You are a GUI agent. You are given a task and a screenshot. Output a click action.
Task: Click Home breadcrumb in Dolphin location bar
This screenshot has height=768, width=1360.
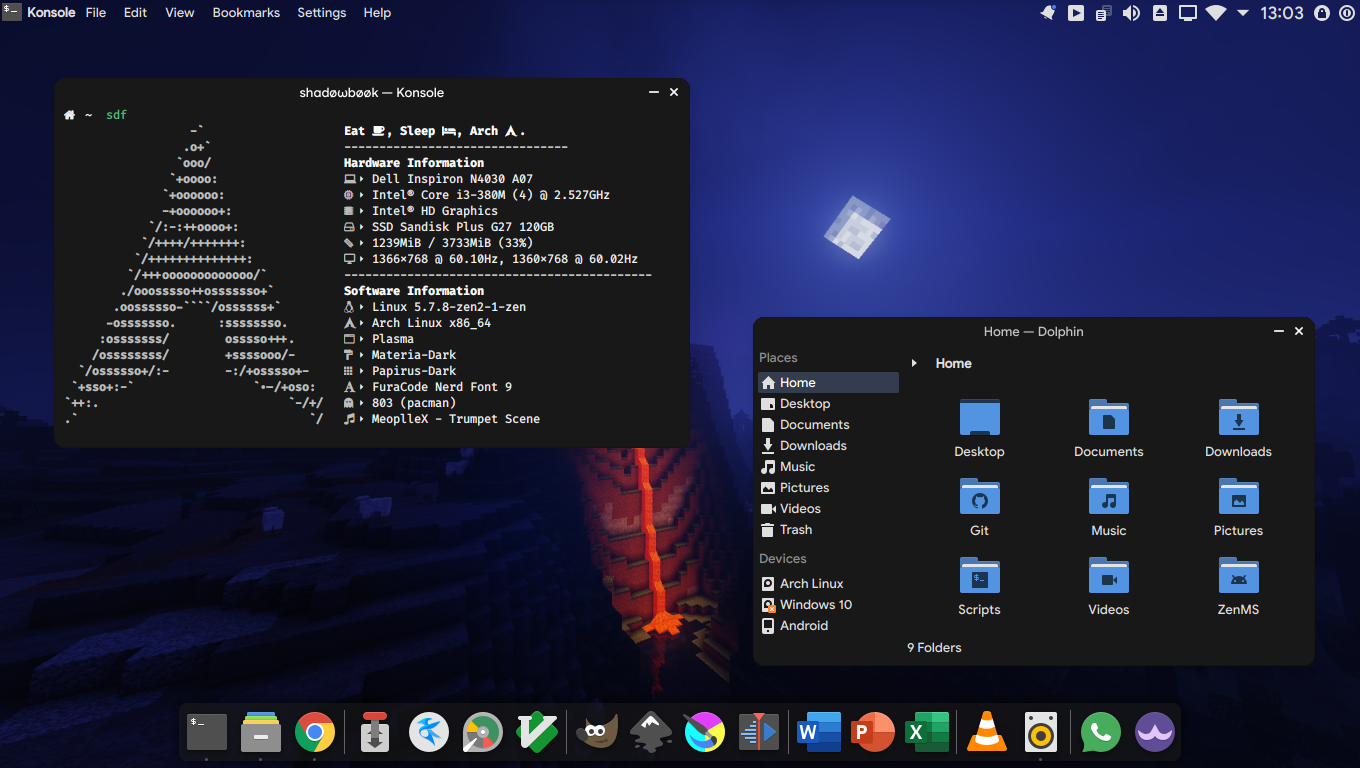[x=953, y=363]
